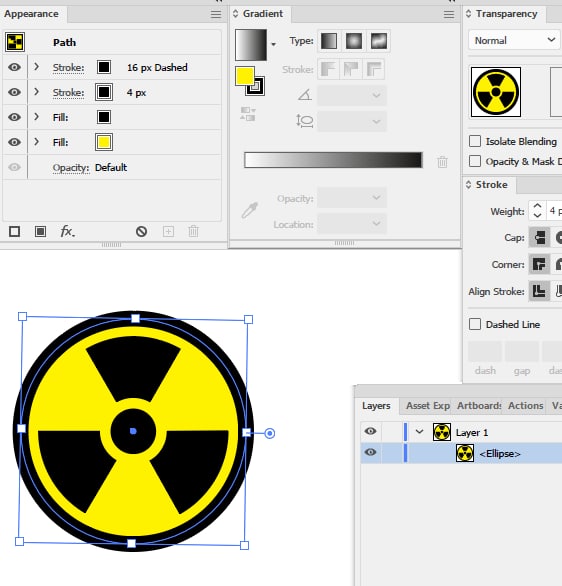The width and height of the screenshot is (562, 586).
Task: Collapse Layer 1 in Layers panel
Action: click(420, 432)
